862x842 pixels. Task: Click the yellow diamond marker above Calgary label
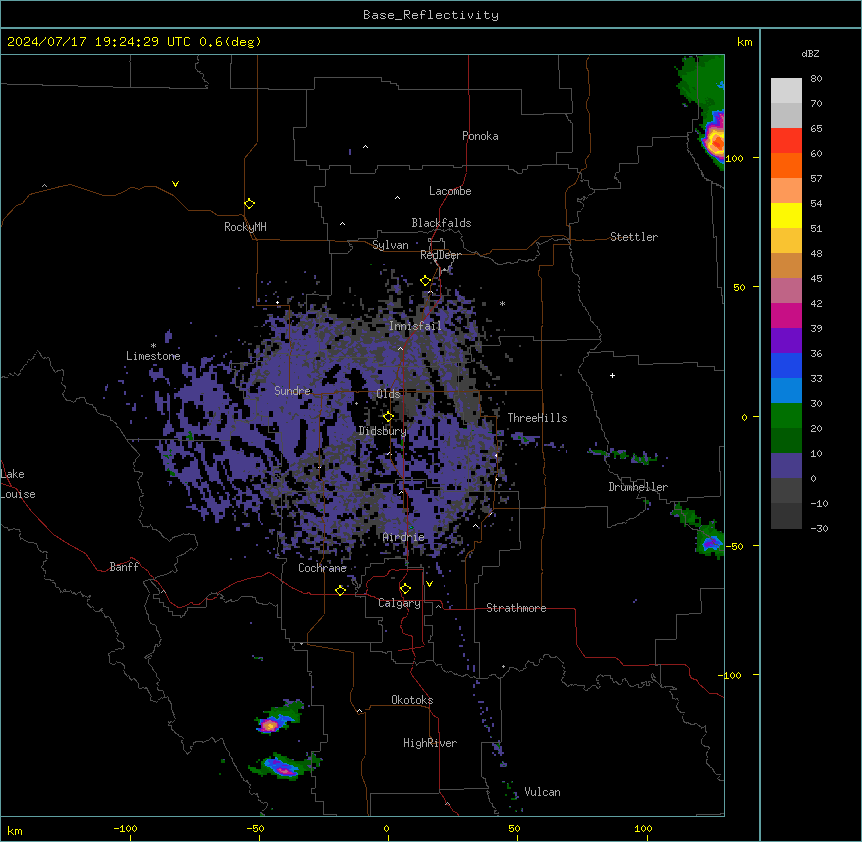point(405,589)
